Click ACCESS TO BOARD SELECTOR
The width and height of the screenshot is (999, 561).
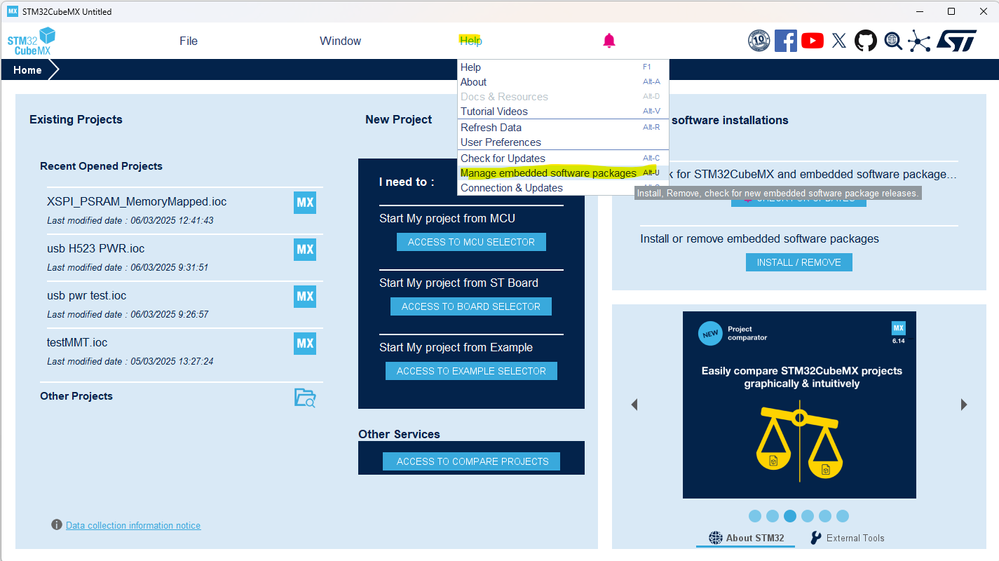point(471,306)
